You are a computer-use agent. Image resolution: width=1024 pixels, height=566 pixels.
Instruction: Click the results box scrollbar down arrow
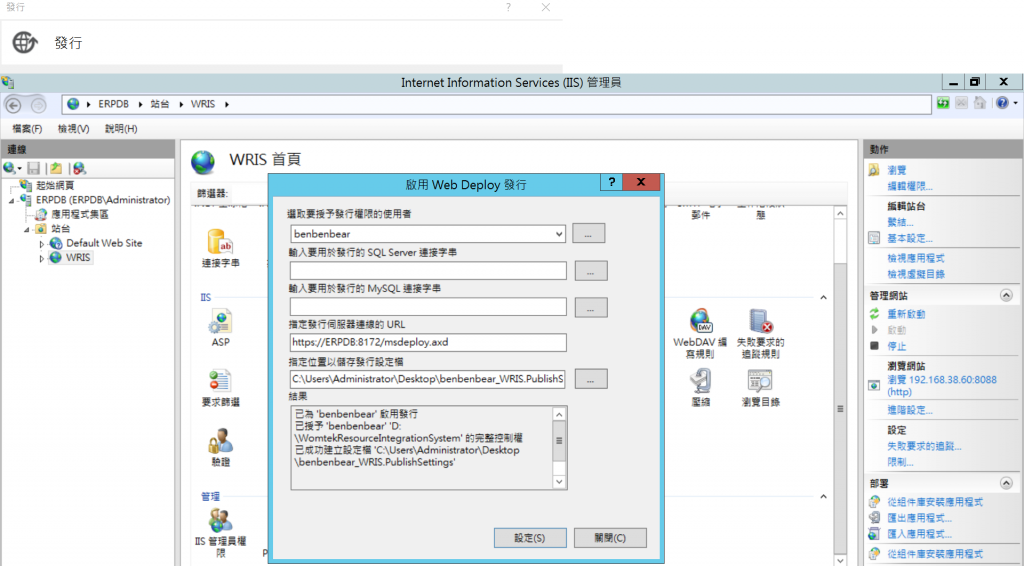559,482
